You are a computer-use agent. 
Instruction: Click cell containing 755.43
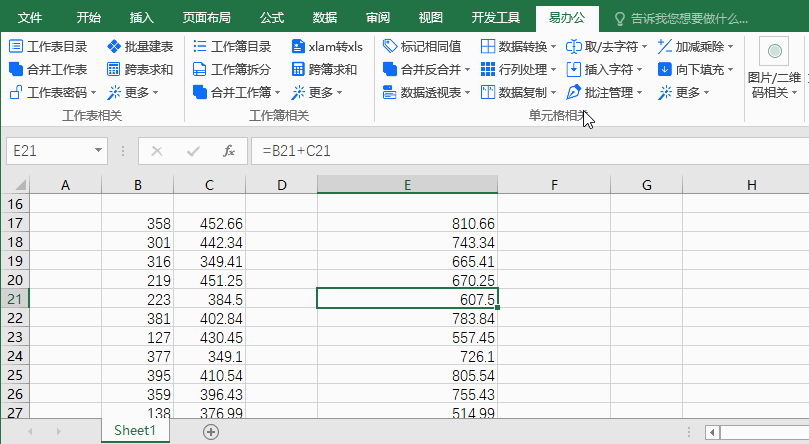407,394
